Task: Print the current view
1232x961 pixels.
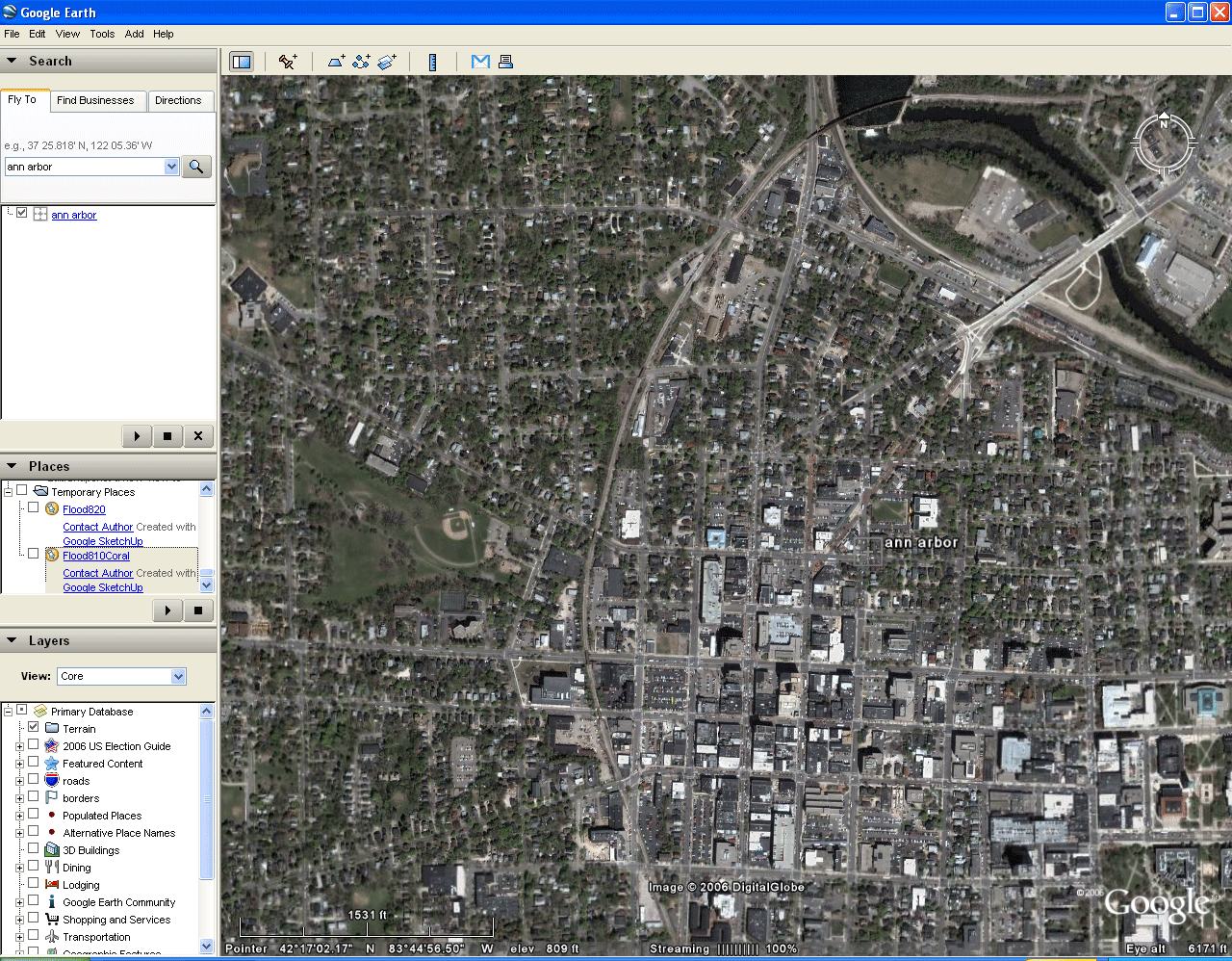Action: click(505, 62)
